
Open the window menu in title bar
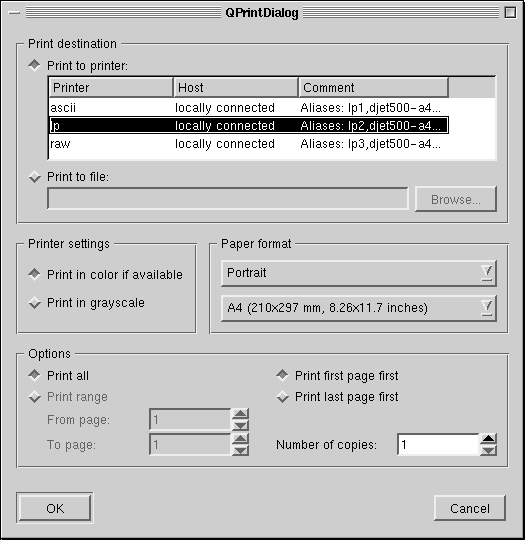pyautogui.click(x=14, y=13)
